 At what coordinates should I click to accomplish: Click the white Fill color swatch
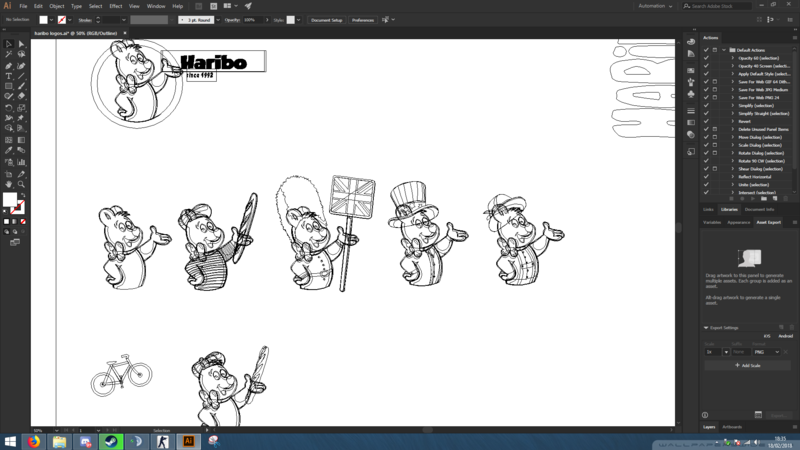pos(10,200)
